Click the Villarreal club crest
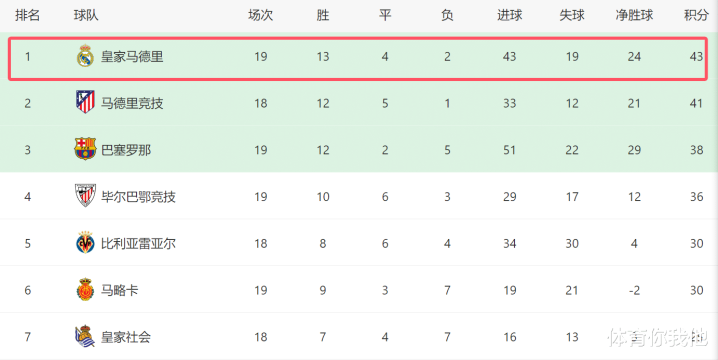This screenshot has width=718, height=360. click(x=85, y=243)
